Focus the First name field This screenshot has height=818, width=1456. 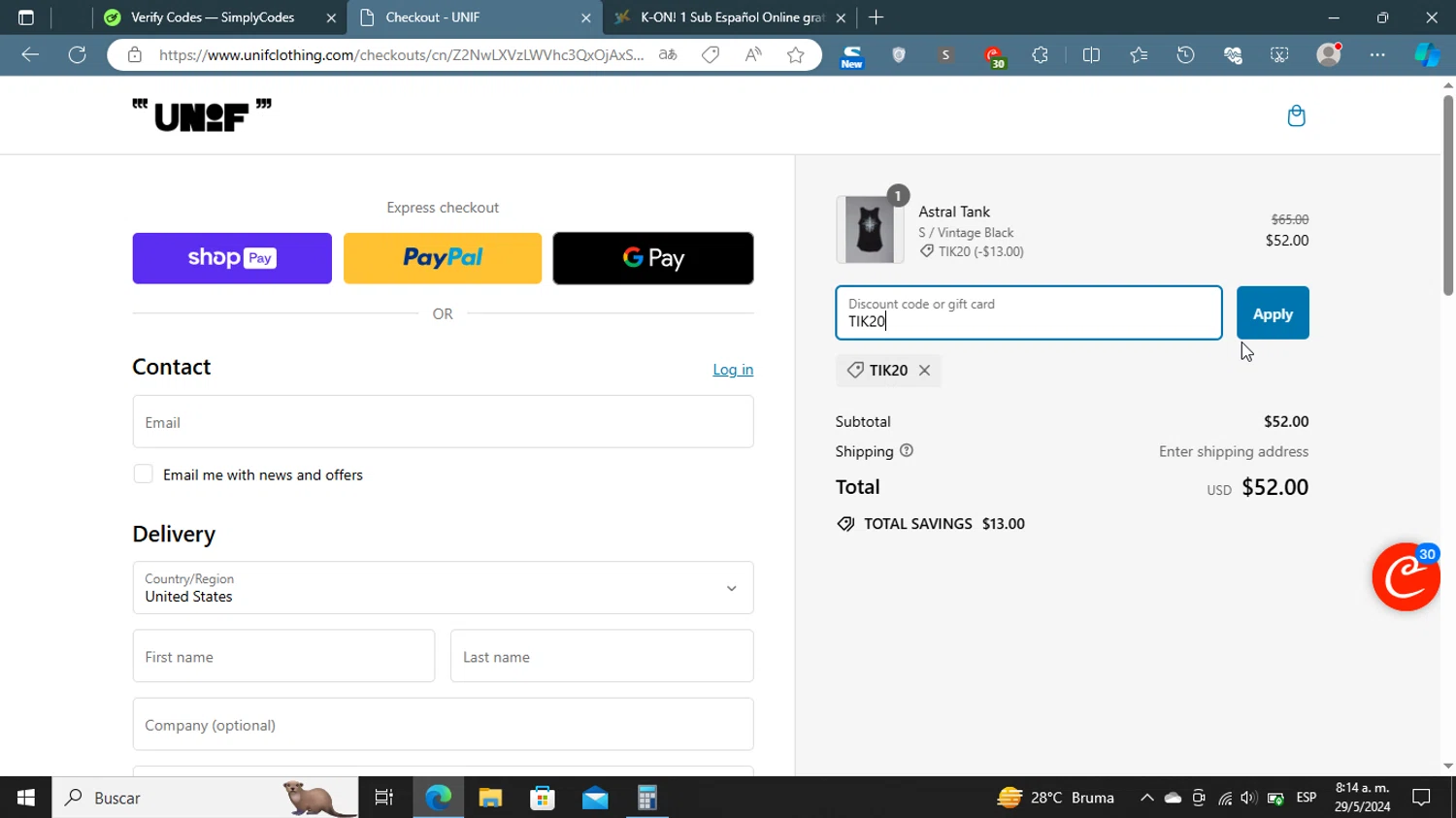(x=283, y=657)
